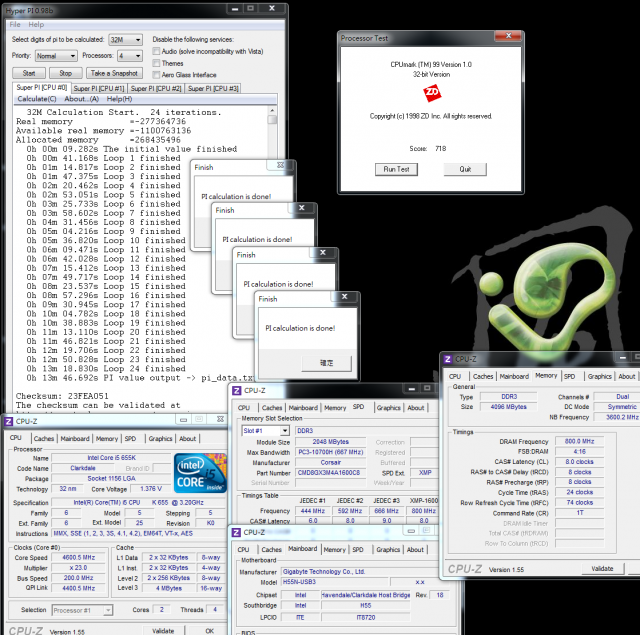The width and height of the screenshot is (640, 635).
Task: Click the CPU name Intel Core i5 655K
Action: click(111, 457)
